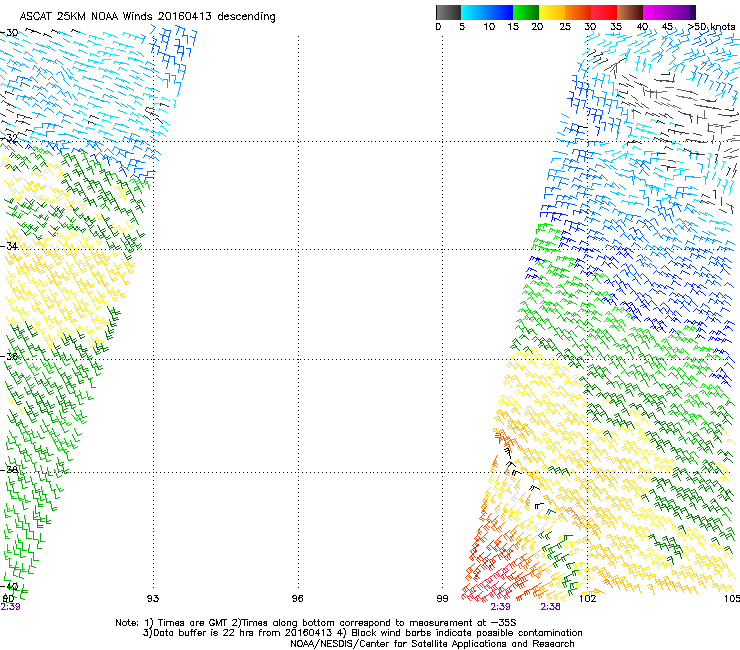Click the legend scale value '20'
Viewport: 740px width, 650px height.
click(538, 27)
